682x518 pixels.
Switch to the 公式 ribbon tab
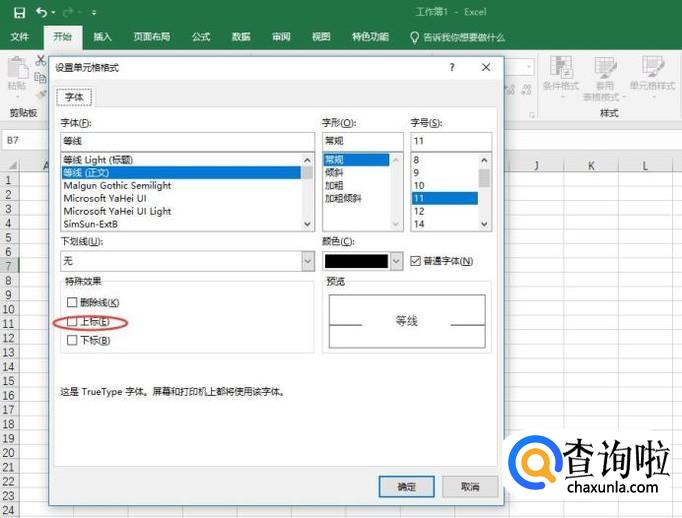coord(201,37)
